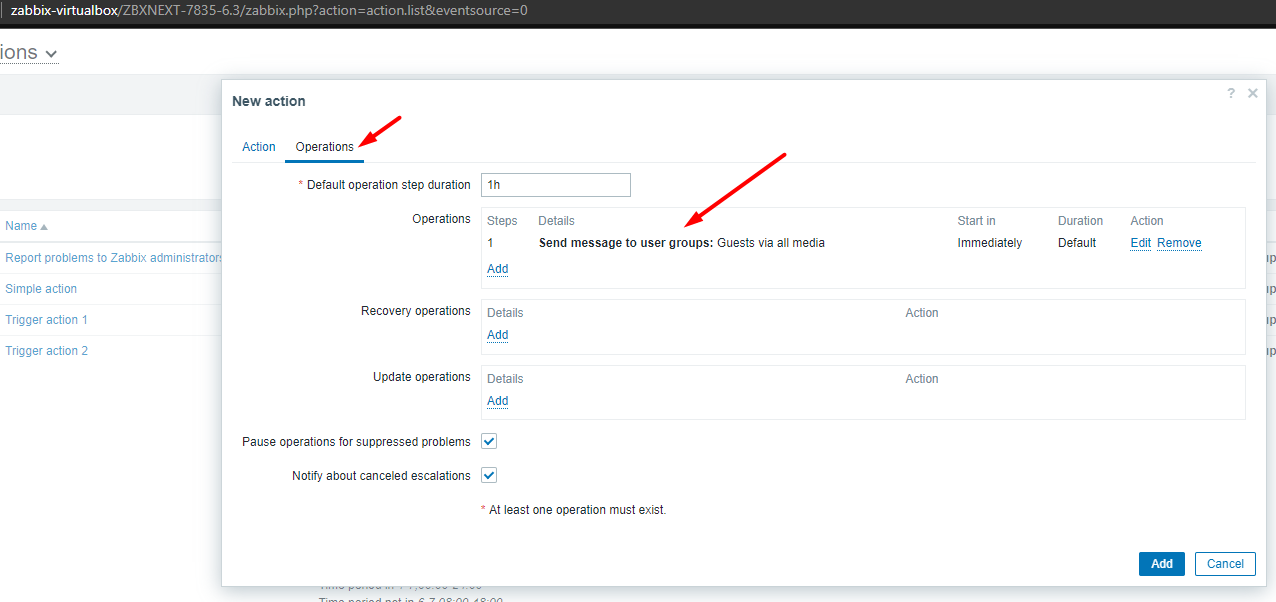Open Trigger action 2
Screen dimensions: 1276x602
click(x=47, y=351)
